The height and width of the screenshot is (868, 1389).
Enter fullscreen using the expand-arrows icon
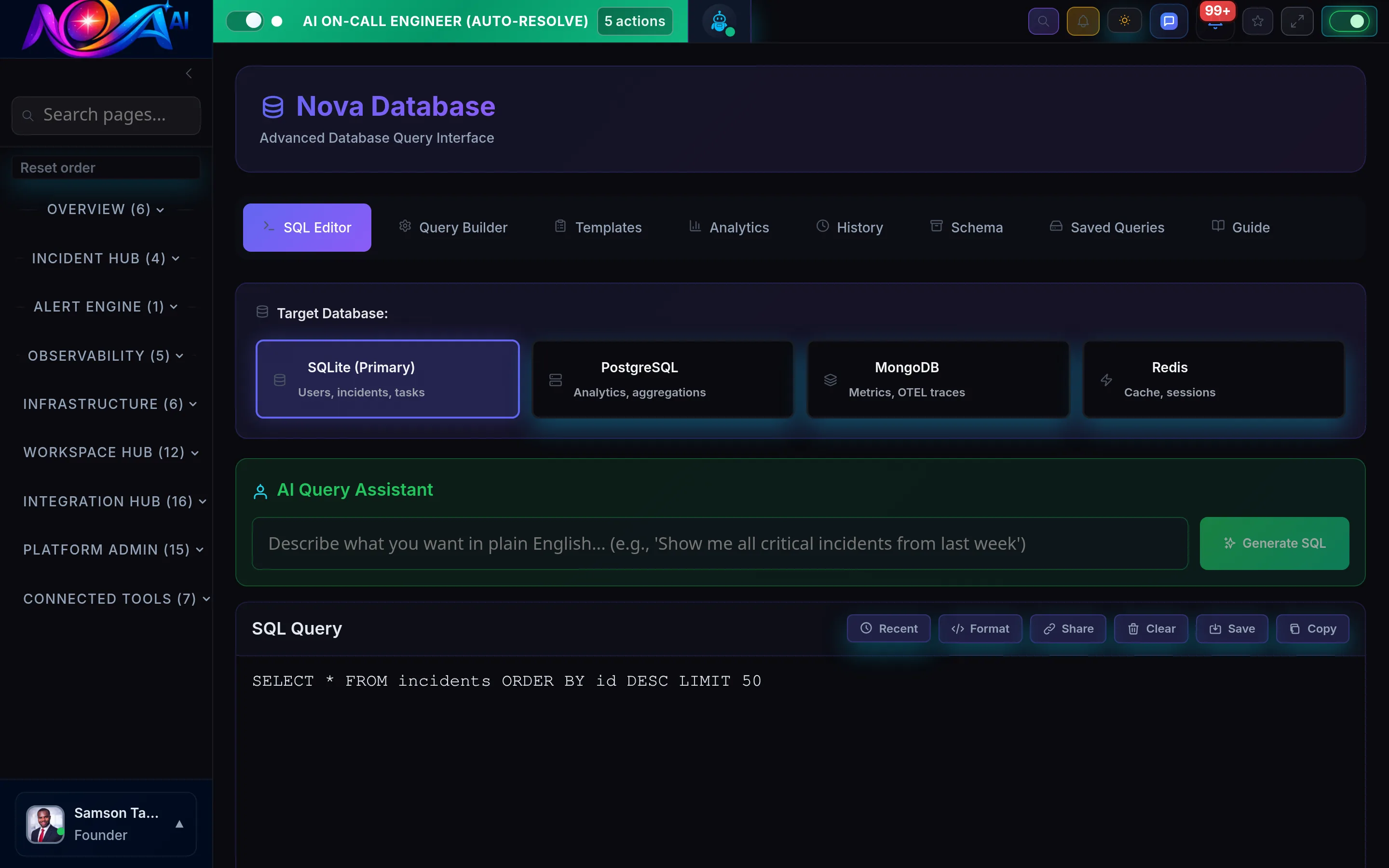point(1297,21)
